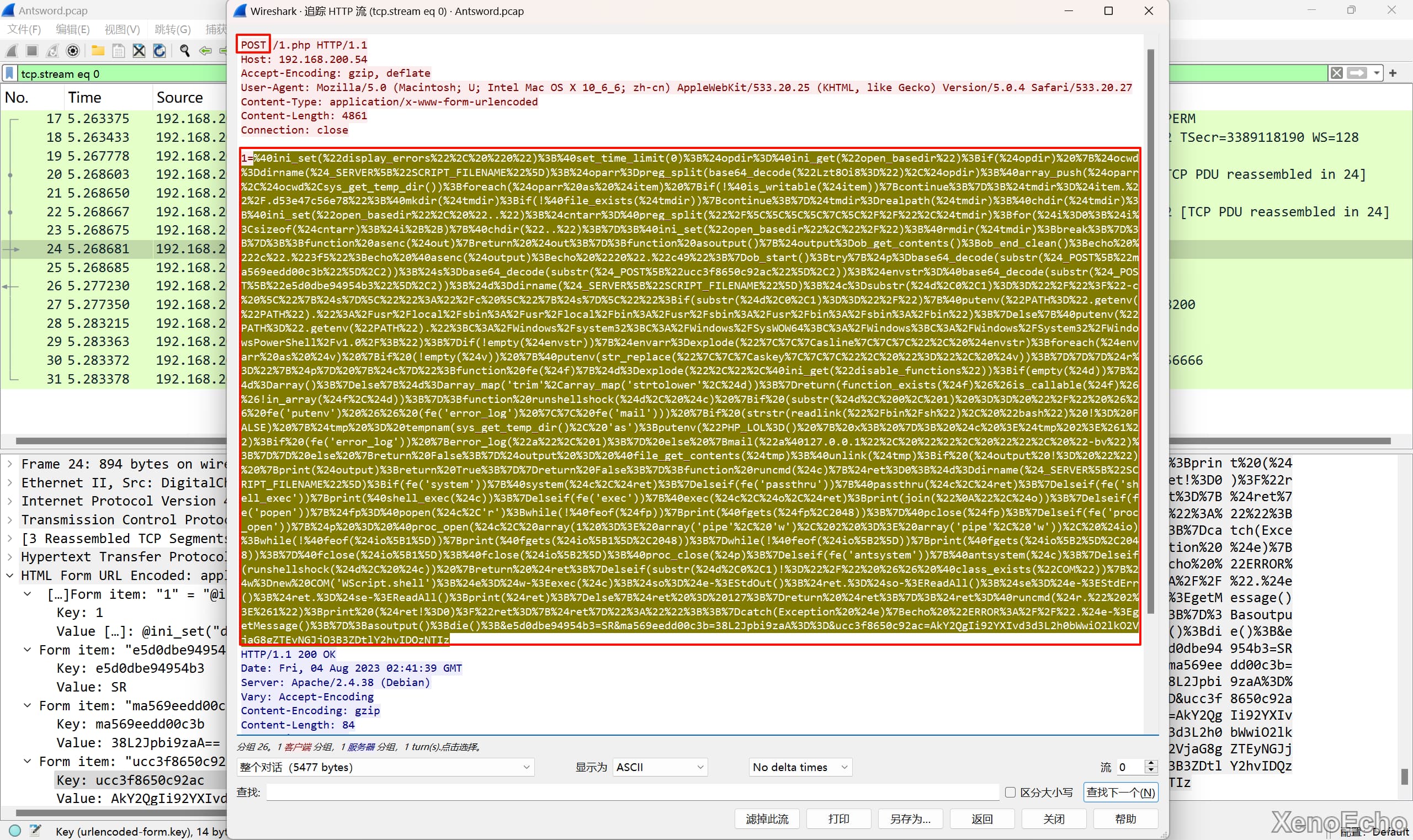Click the plus add filter button icon
1413x840 pixels.
pos(1393,73)
